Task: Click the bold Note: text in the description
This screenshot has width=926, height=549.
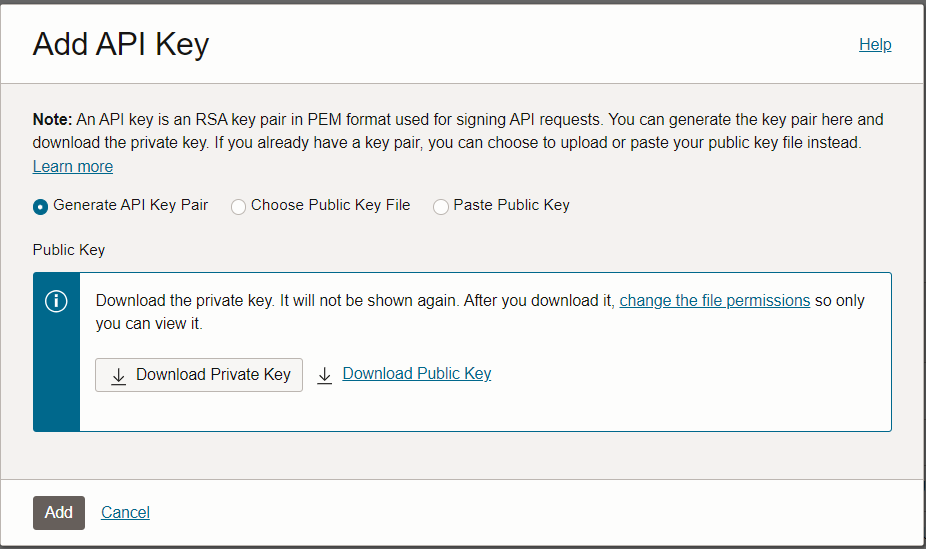Action: coord(53,120)
